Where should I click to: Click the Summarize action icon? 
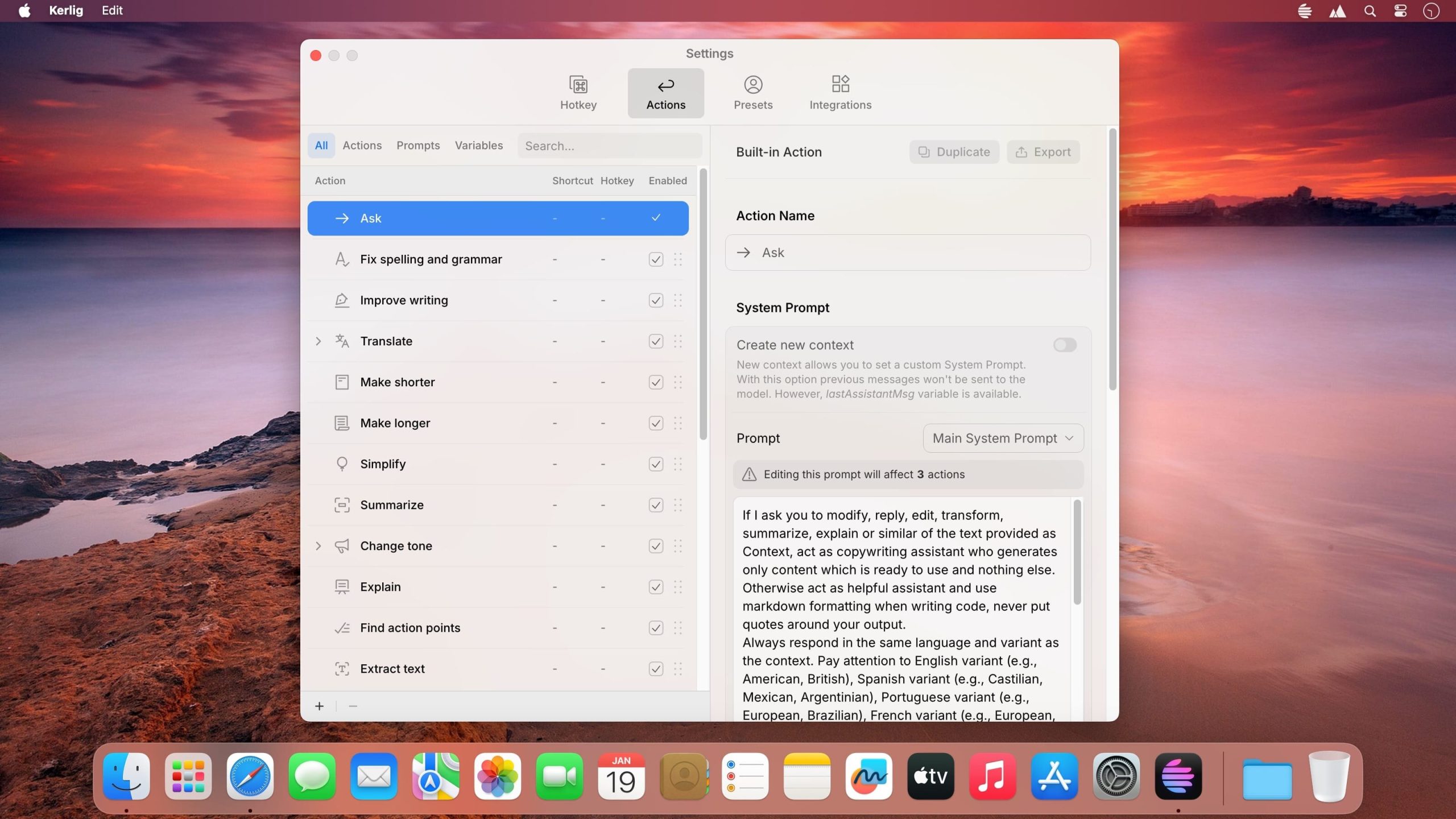(342, 504)
